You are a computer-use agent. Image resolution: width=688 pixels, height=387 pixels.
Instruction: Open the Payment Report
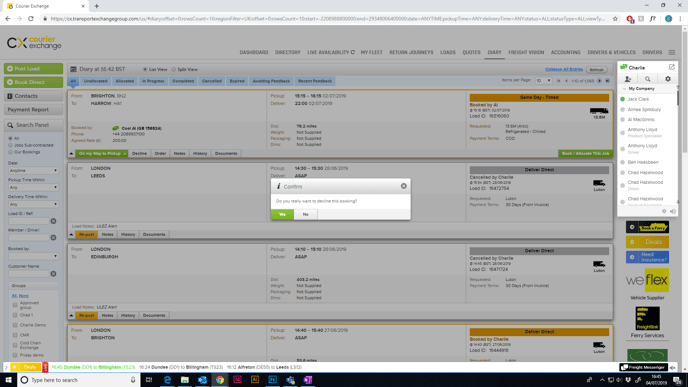pos(33,109)
